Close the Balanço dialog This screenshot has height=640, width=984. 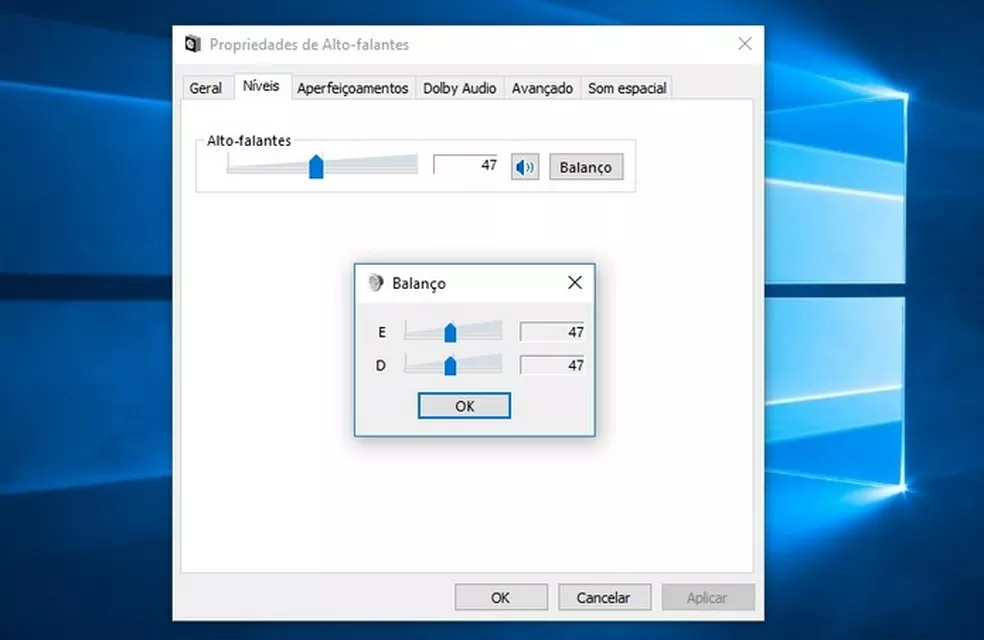575,283
